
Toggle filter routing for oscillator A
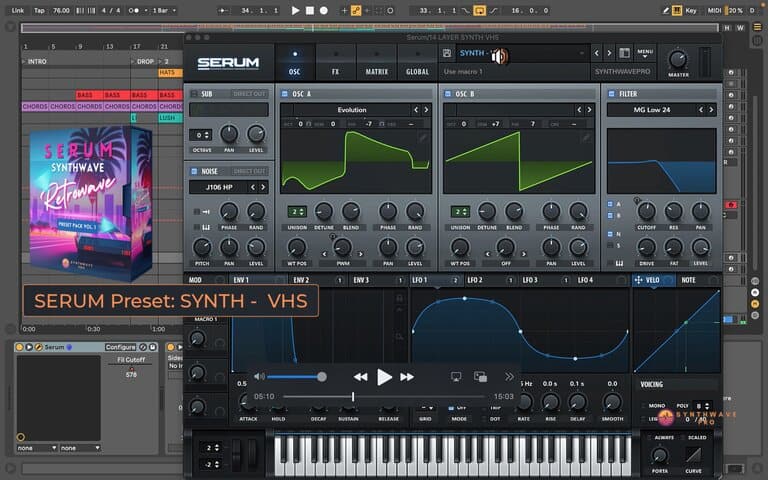click(610, 204)
